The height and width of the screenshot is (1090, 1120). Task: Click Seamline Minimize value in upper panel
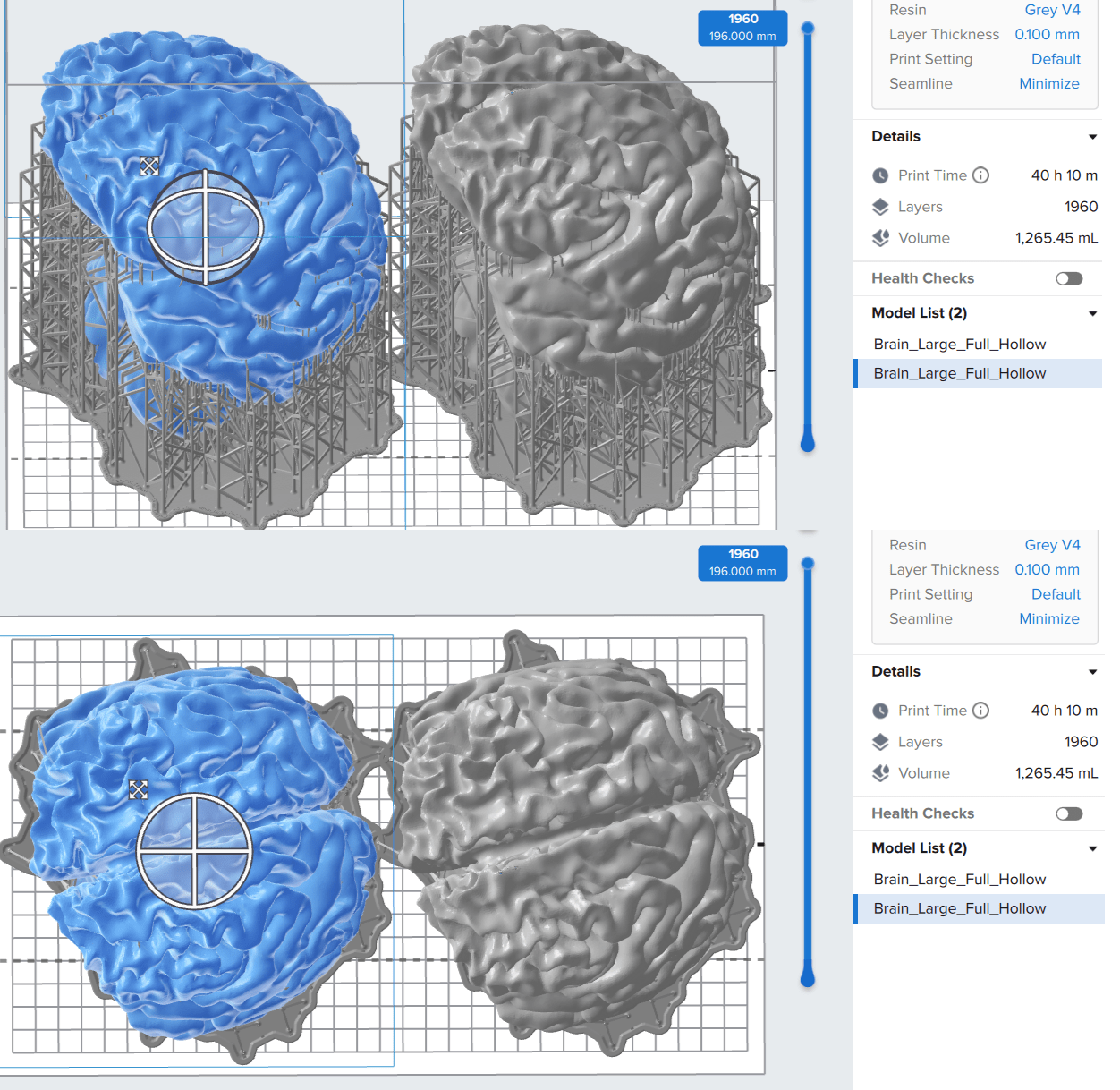1048,83
